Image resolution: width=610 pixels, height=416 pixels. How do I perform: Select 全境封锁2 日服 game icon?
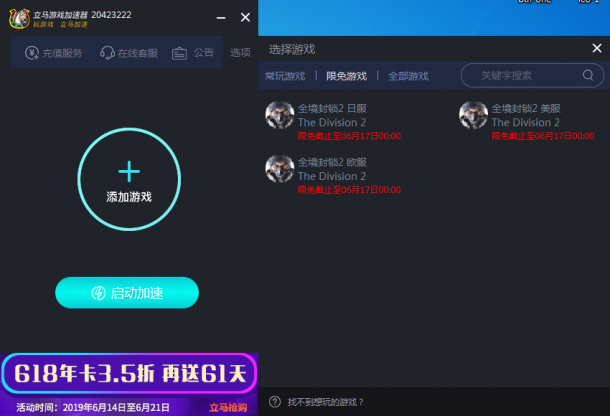(280, 115)
